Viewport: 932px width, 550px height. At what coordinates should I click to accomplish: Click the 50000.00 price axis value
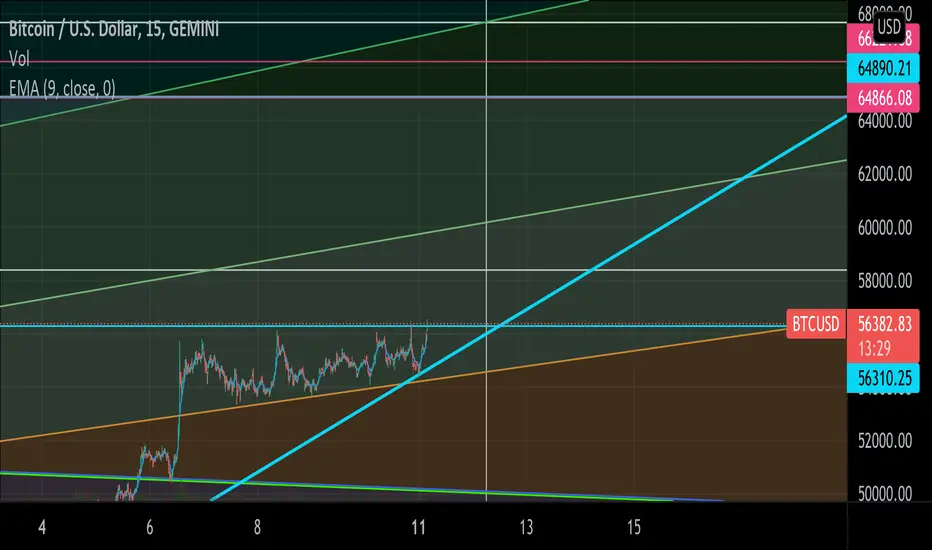(884, 494)
